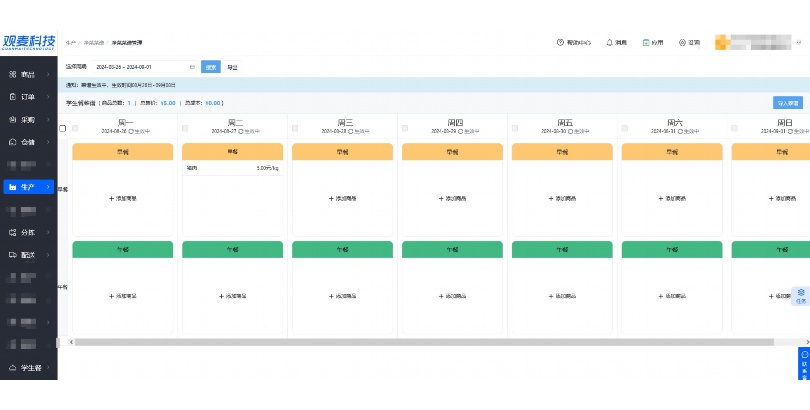Click the orange 早餐 header under 周二

point(232,152)
